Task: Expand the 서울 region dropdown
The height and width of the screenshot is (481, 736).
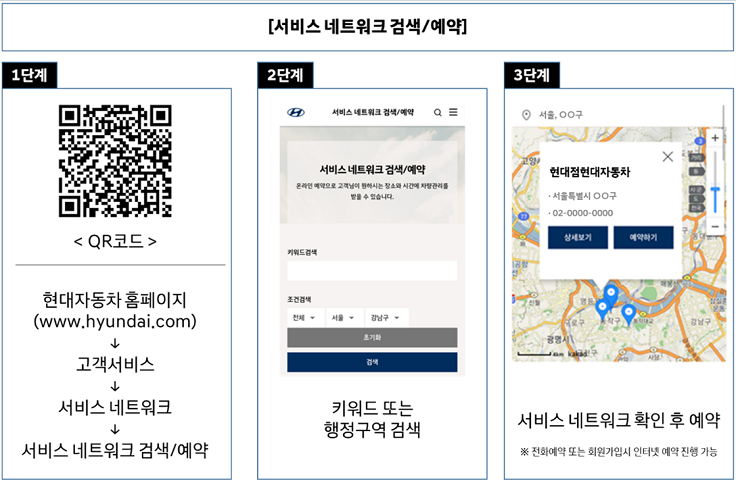Action: click(343, 318)
